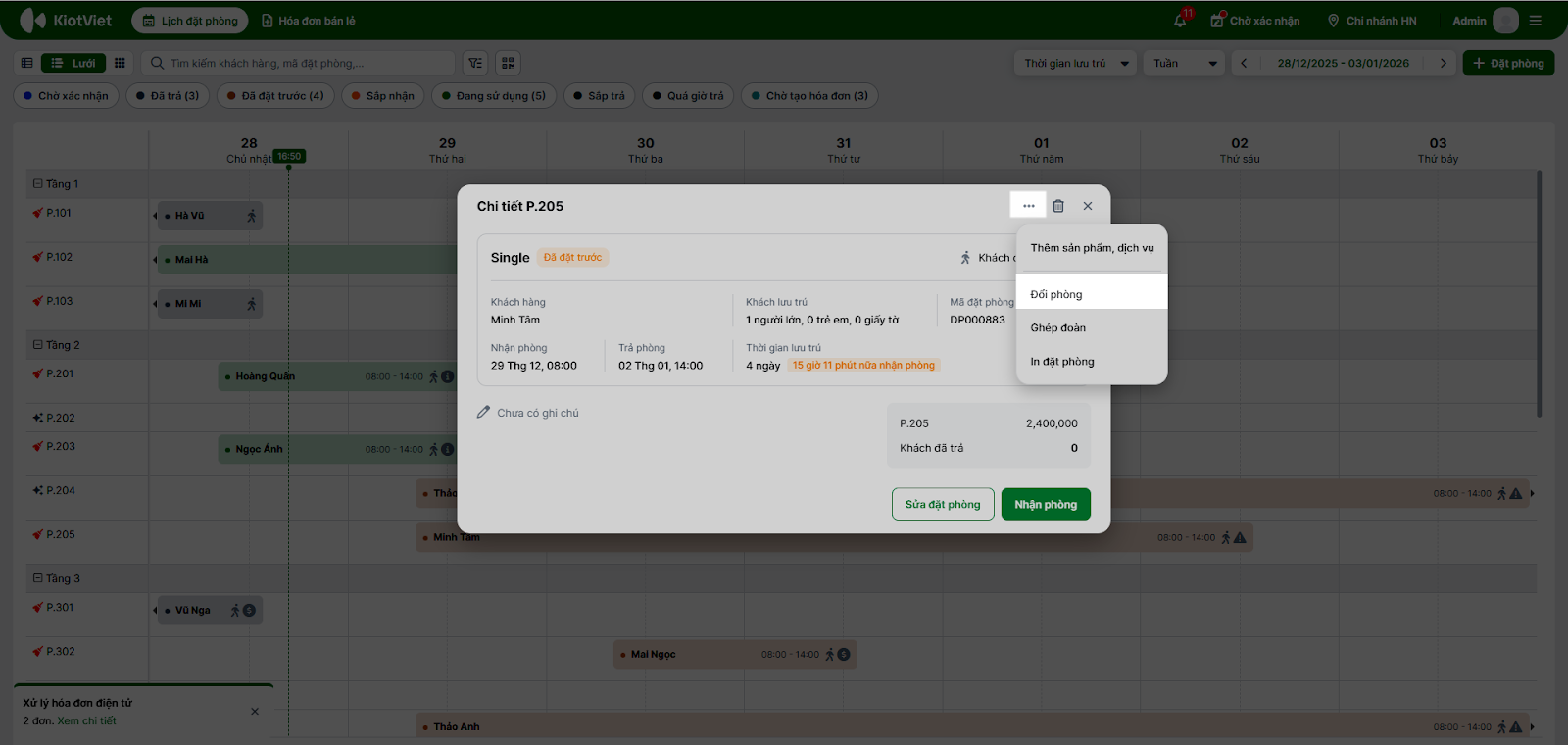Toggle the Chờ tạo hóa đơn (3) filter
The image size is (1568, 745).
(x=809, y=96)
